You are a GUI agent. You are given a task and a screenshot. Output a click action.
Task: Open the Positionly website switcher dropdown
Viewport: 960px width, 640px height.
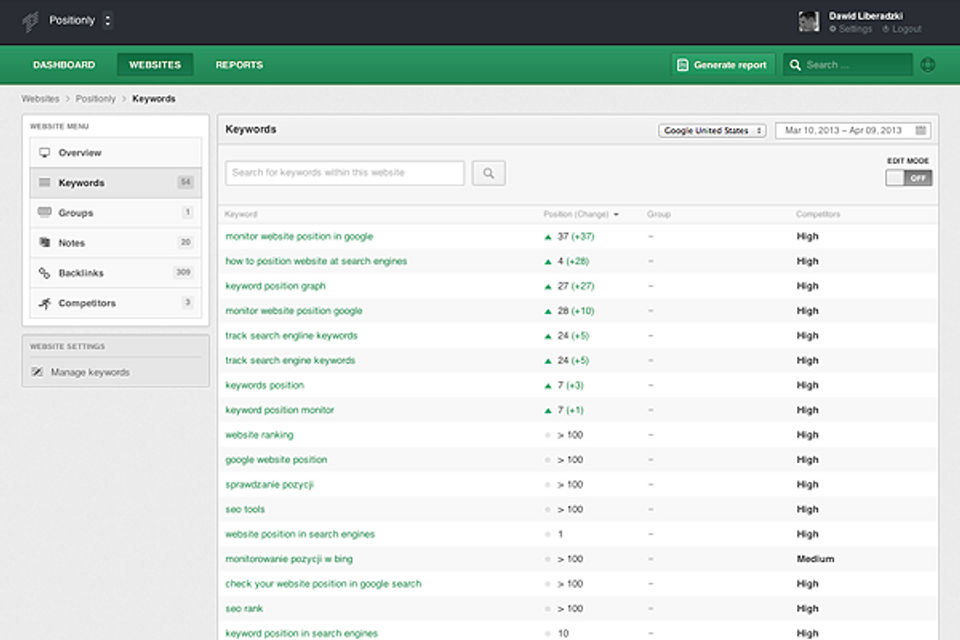pos(108,21)
